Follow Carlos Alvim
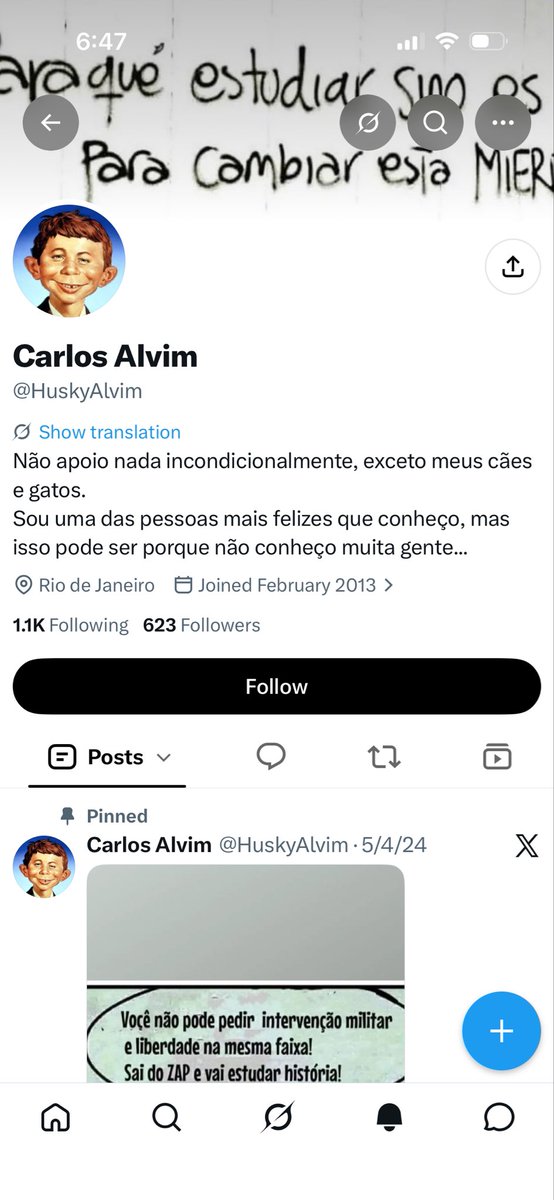554x1200 pixels. click(x=277, y=686)
